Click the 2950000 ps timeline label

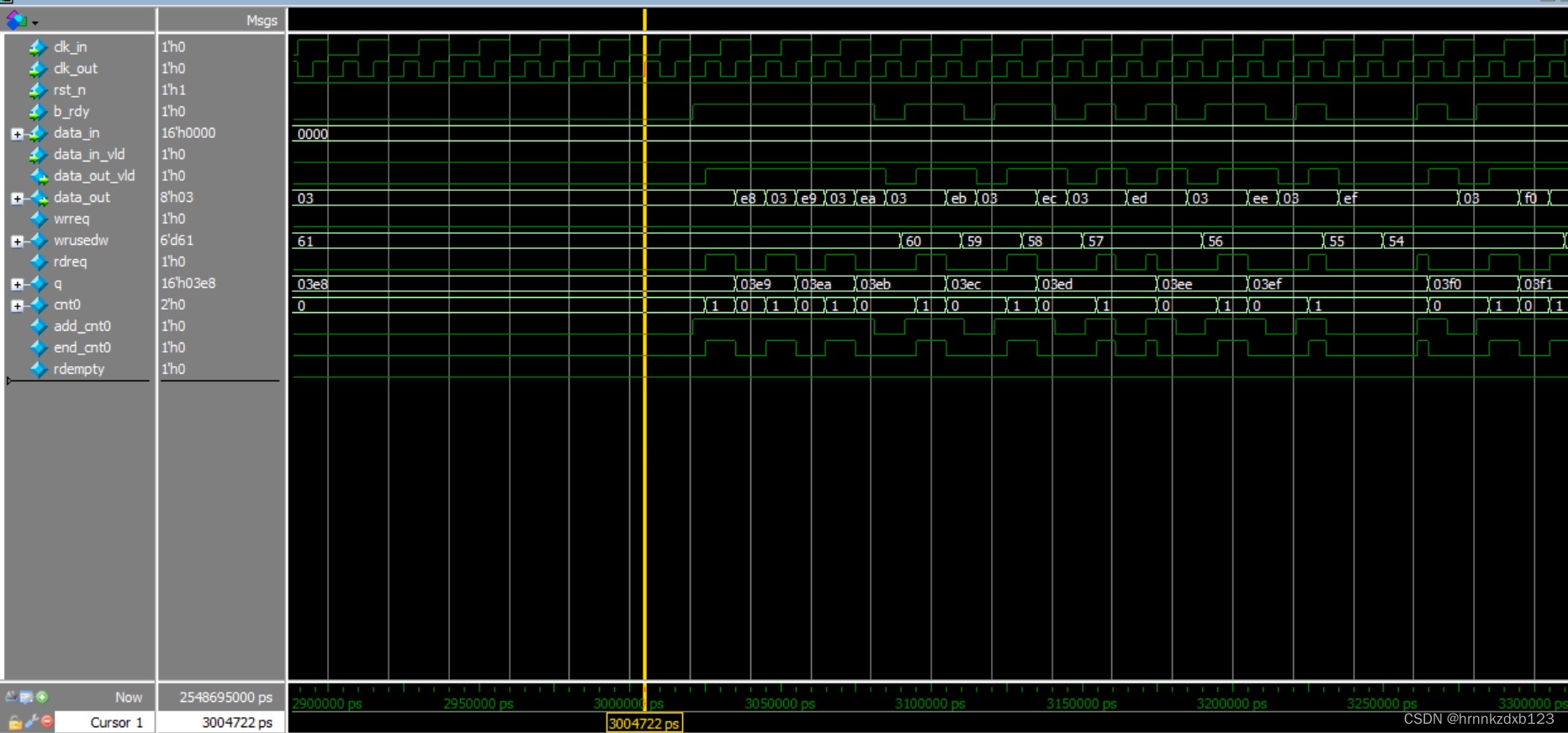(478, 704)
